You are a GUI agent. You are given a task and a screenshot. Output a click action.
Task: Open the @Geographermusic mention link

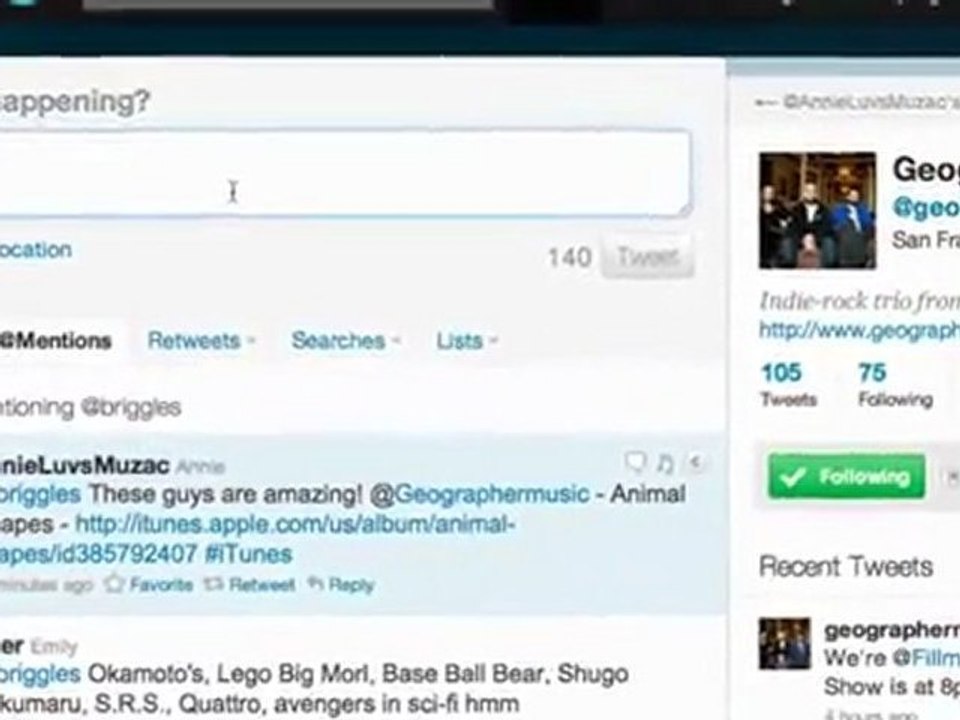479,493
